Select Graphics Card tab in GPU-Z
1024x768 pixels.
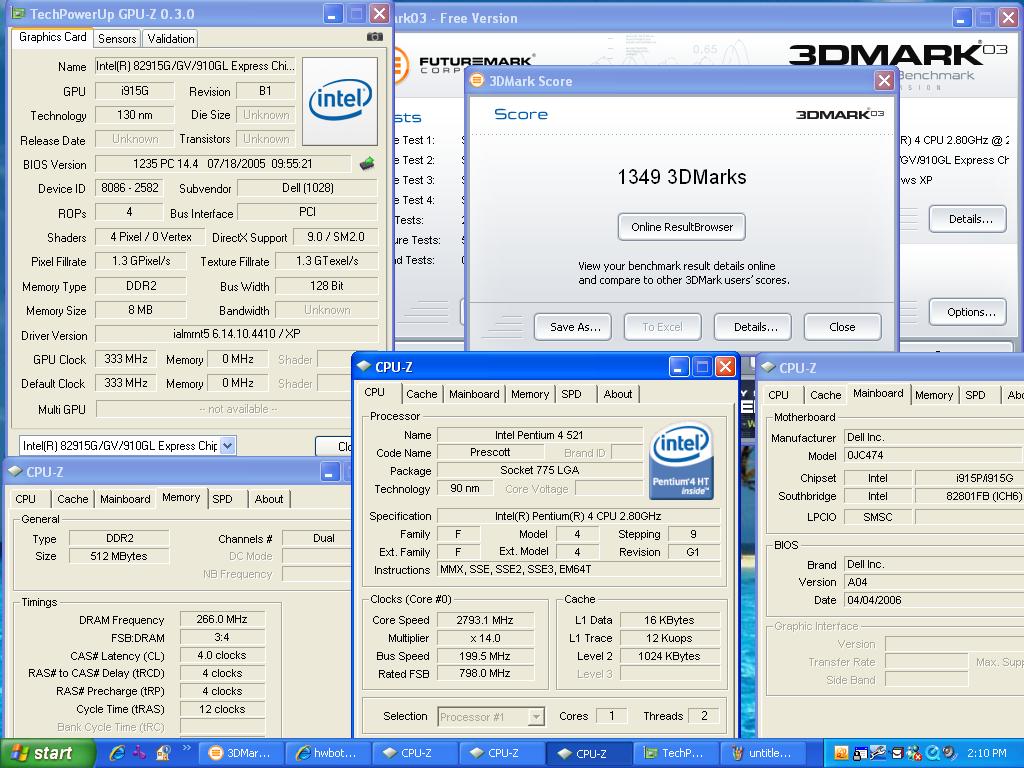tap(52, 37)
